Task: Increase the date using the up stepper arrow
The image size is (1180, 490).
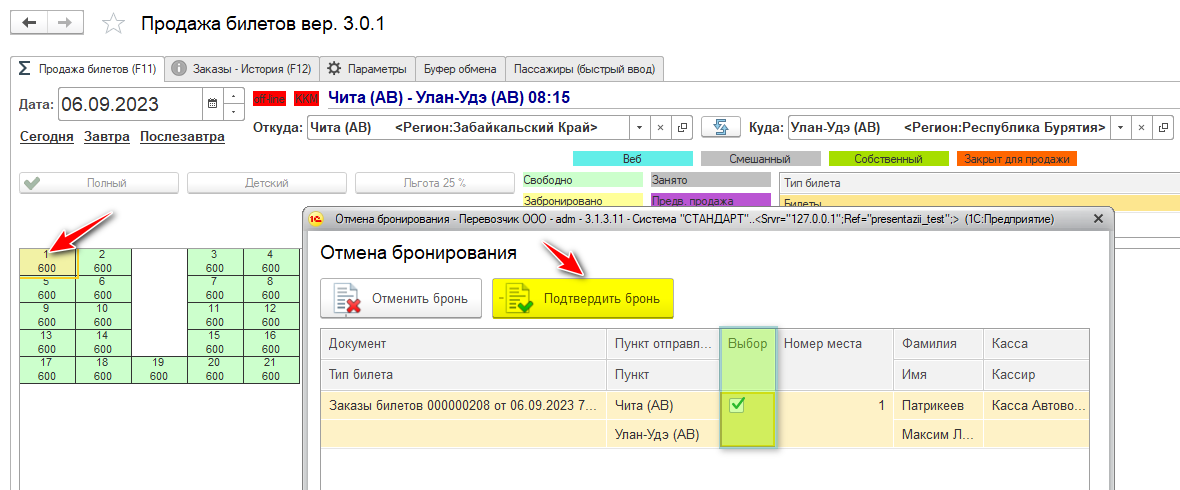Action: (233, 96)
